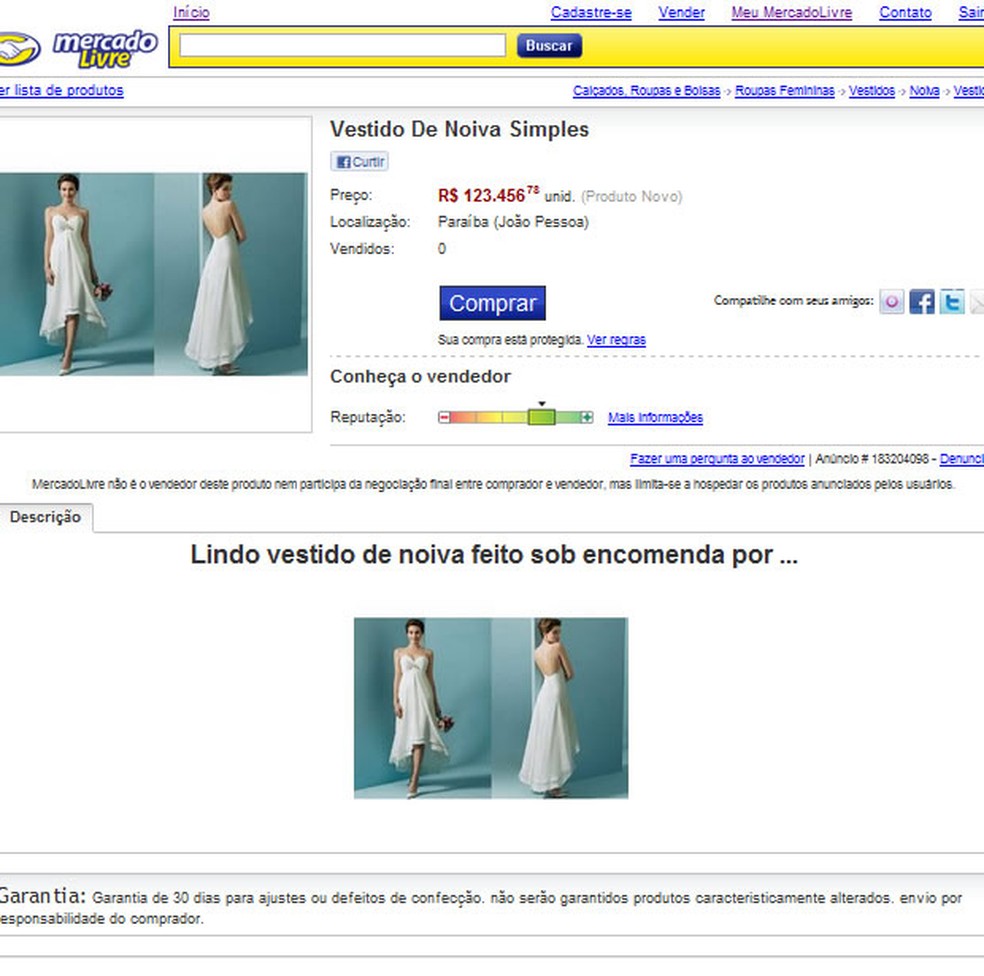This screenshot has height=976, width=984.
Task: Click Fazer uma pergunta ao vendedor
Action: (717, 459)
